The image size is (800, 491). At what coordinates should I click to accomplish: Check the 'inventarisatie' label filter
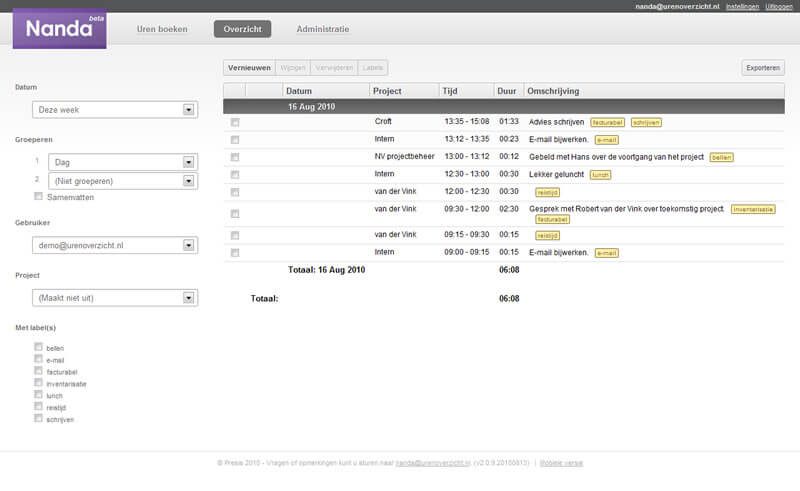(x=38, y=383)
